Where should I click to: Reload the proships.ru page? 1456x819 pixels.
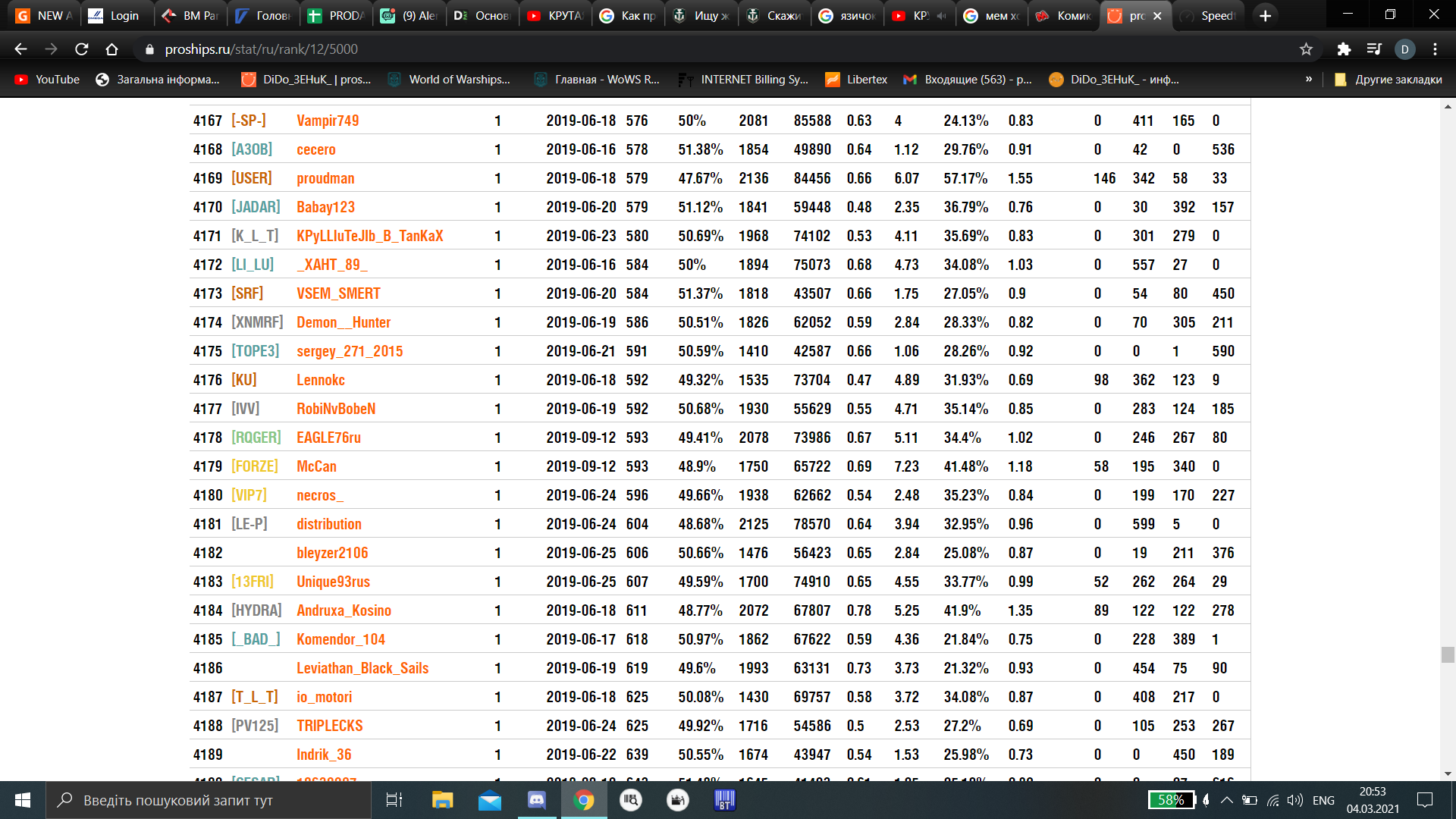[x=82, y=49]
